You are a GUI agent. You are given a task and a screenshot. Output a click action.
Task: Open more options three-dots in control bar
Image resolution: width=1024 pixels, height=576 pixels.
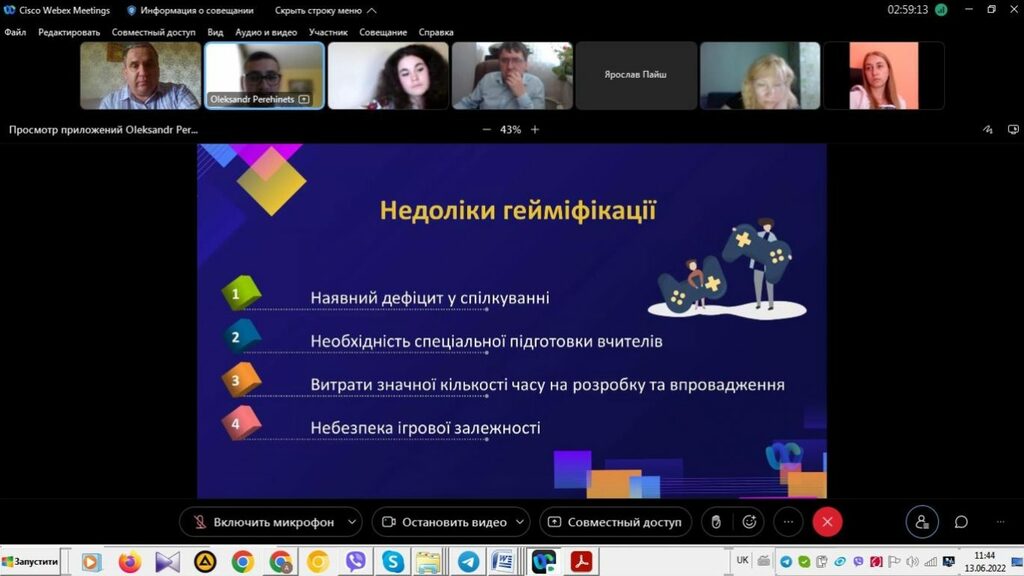[x=788, y=521]
